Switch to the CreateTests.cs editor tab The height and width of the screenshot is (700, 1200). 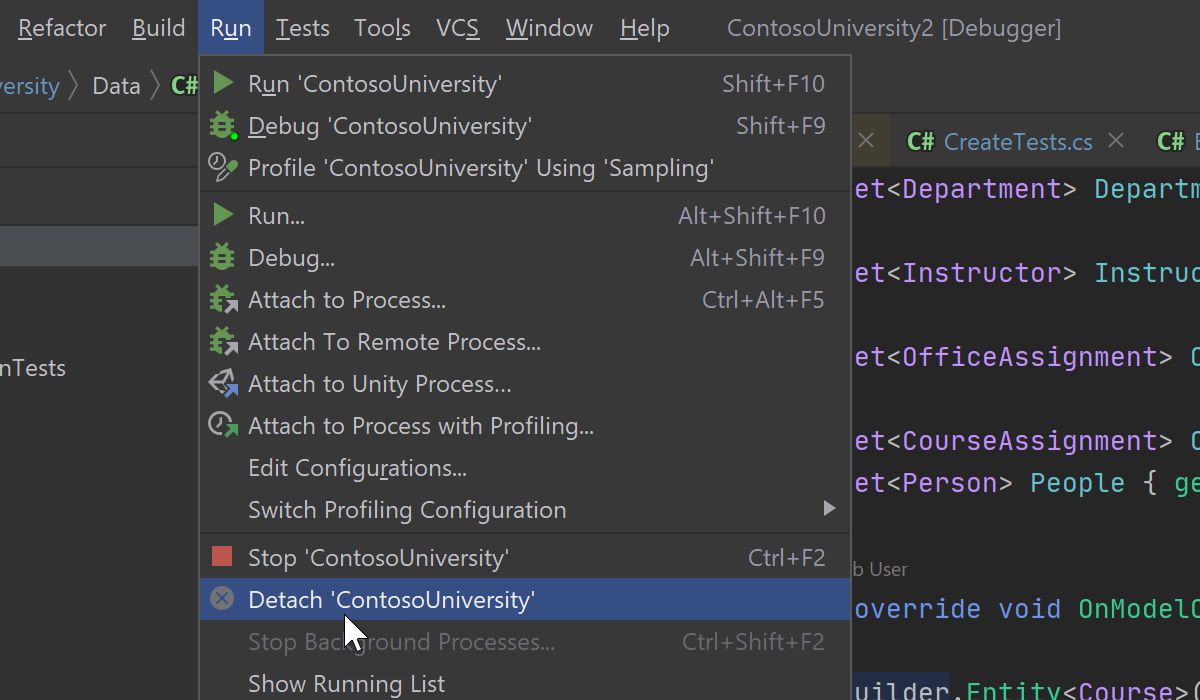1018,142
